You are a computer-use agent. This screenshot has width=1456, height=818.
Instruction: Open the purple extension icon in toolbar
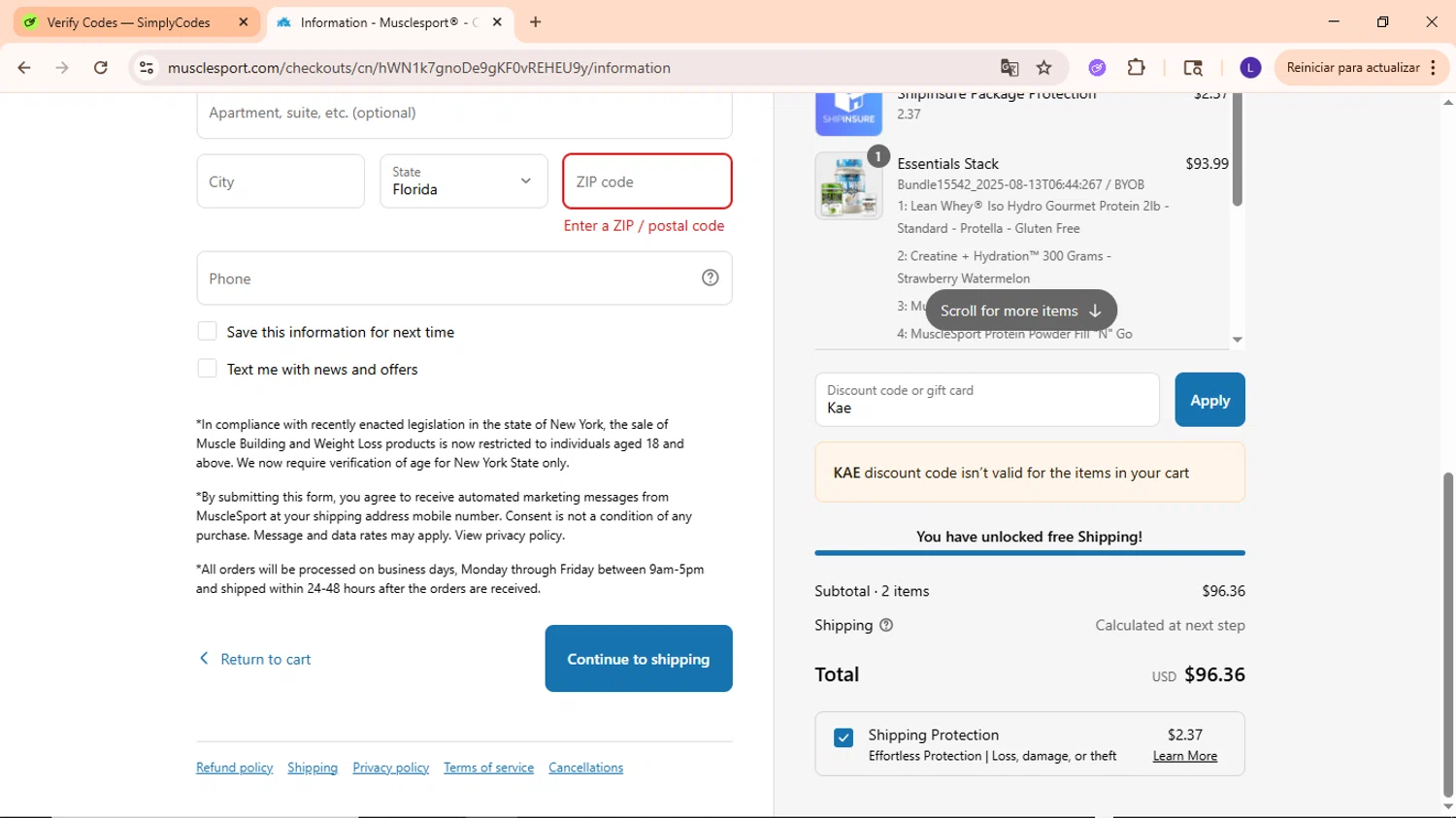point(1097,68)
